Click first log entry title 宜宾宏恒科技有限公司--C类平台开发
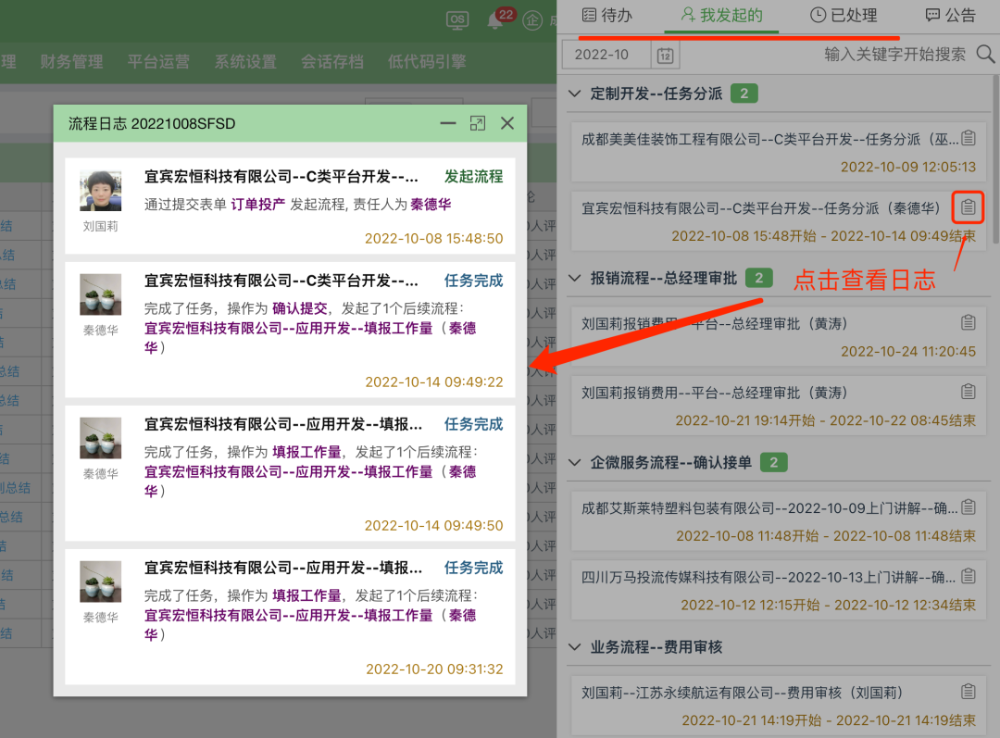Screen dimensions: 1000x738 pyautogui.click(x=281, y=177)
